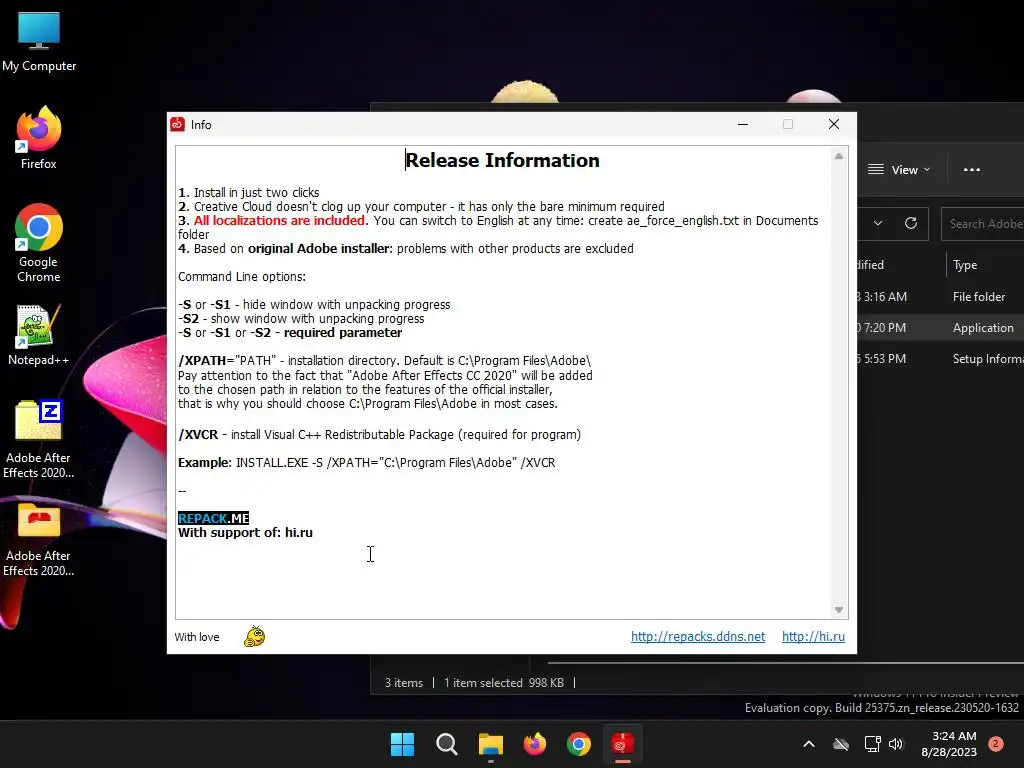
Task: Open the volume tray icon
Action: [x=896, y=744]
